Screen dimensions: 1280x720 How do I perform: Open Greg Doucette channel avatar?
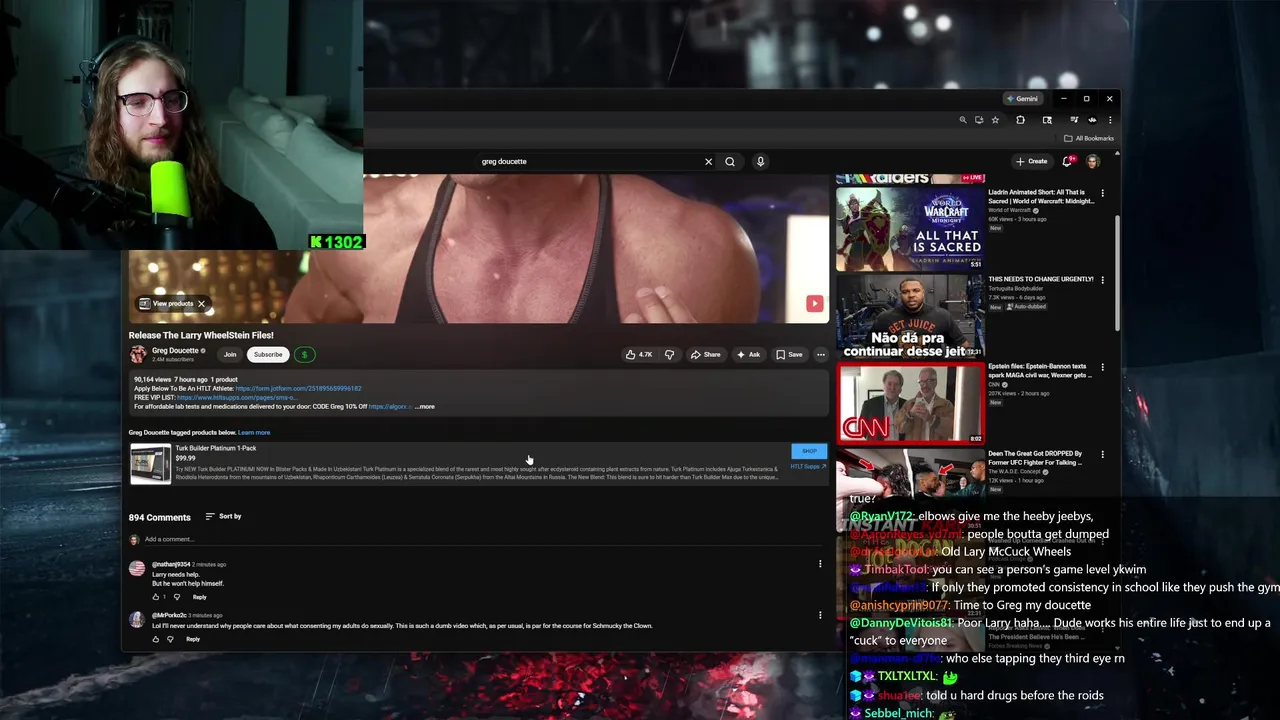pos(137,354)
